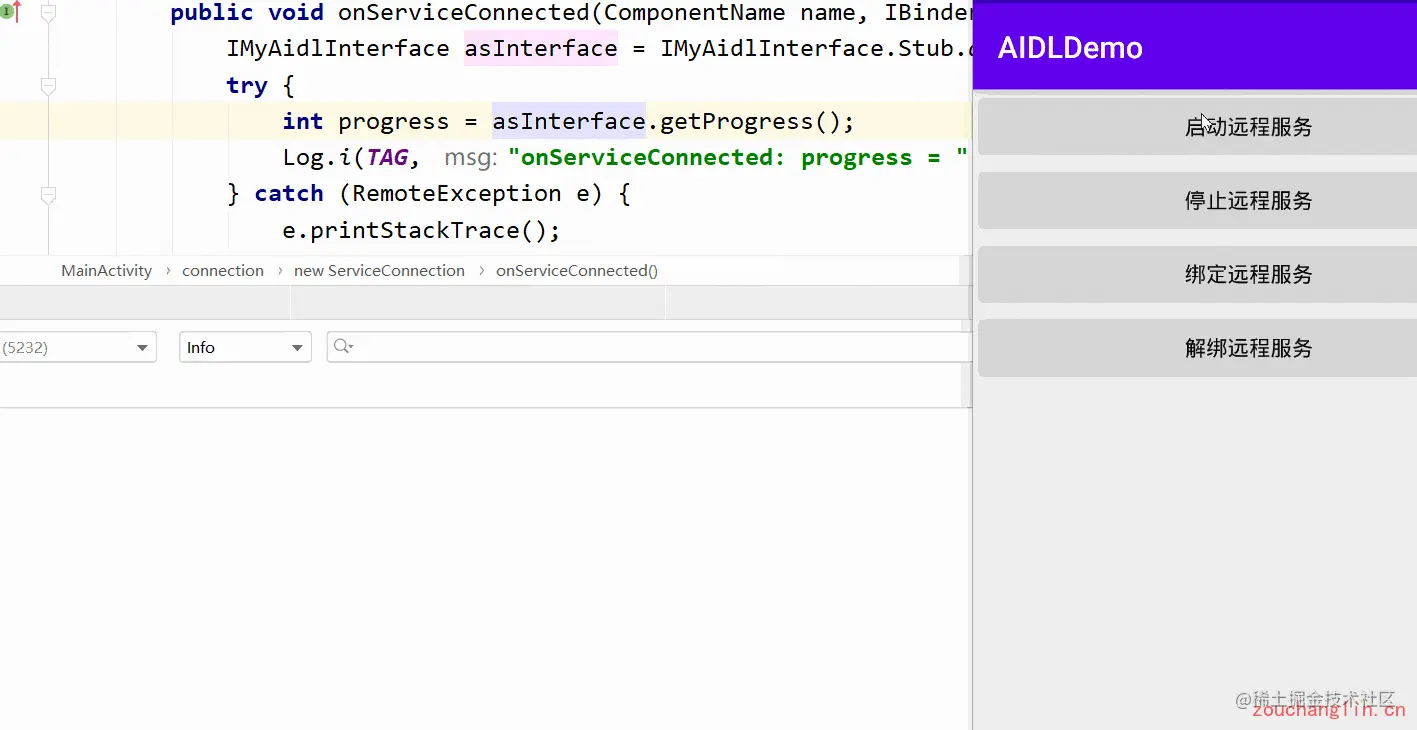The width and height of the screenshot is (1417, 730).
Task: Select connection in the breadcrumb
Action: [x=223, y=271]
